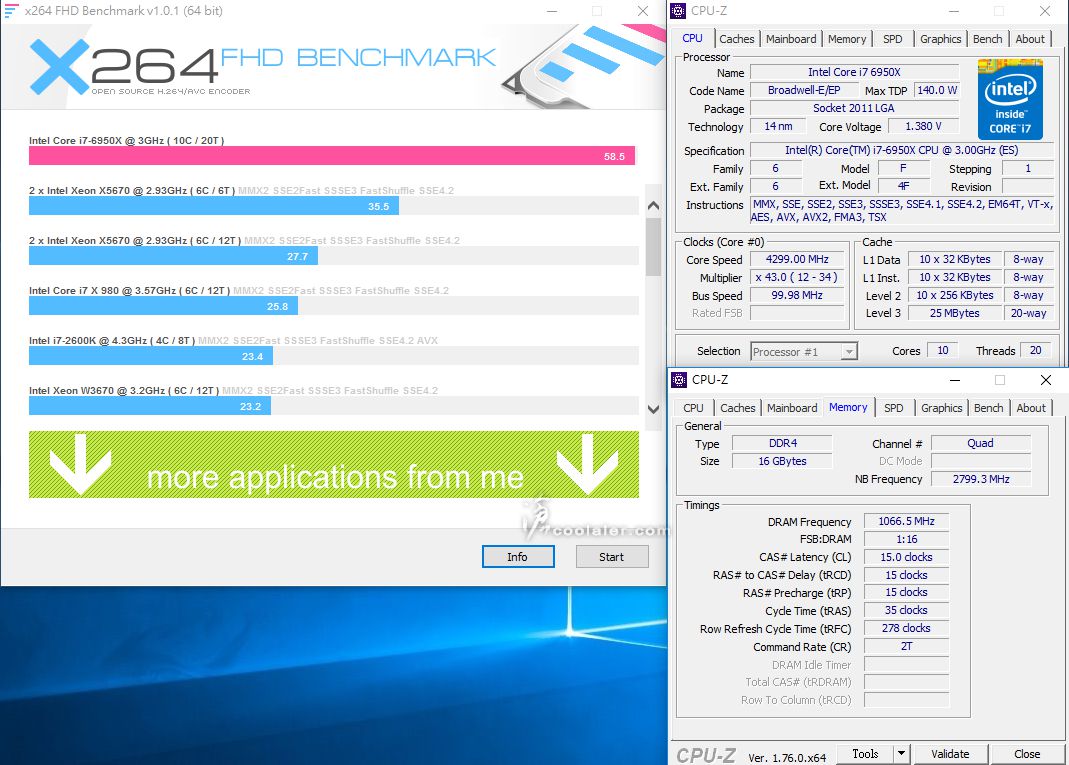Open Mainboard tab in bottom CPU-Z window
The image size is (1069, 765).
pyautogui.click(x=792, y=408)
